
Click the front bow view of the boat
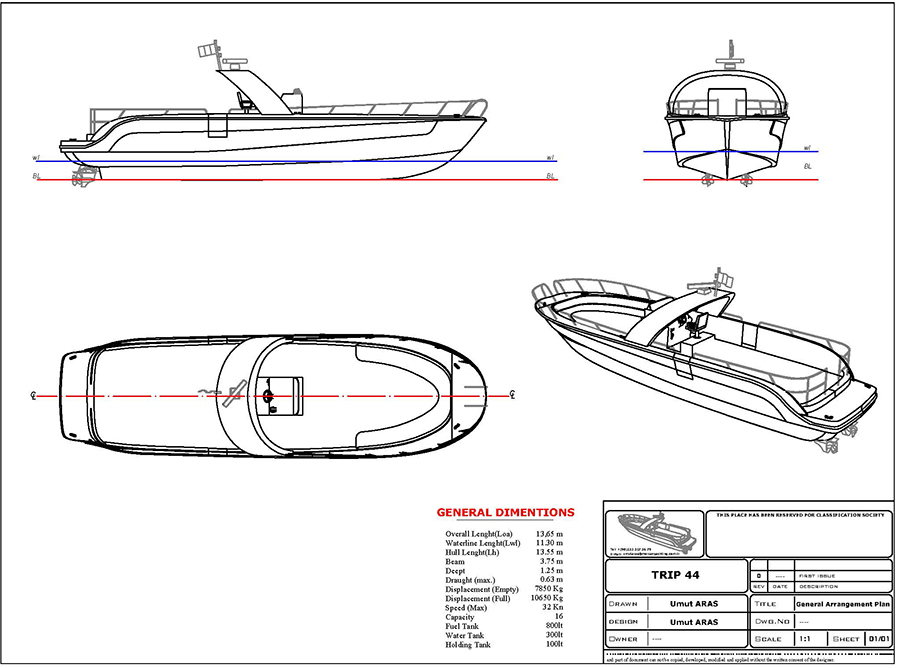click(727, 114)
